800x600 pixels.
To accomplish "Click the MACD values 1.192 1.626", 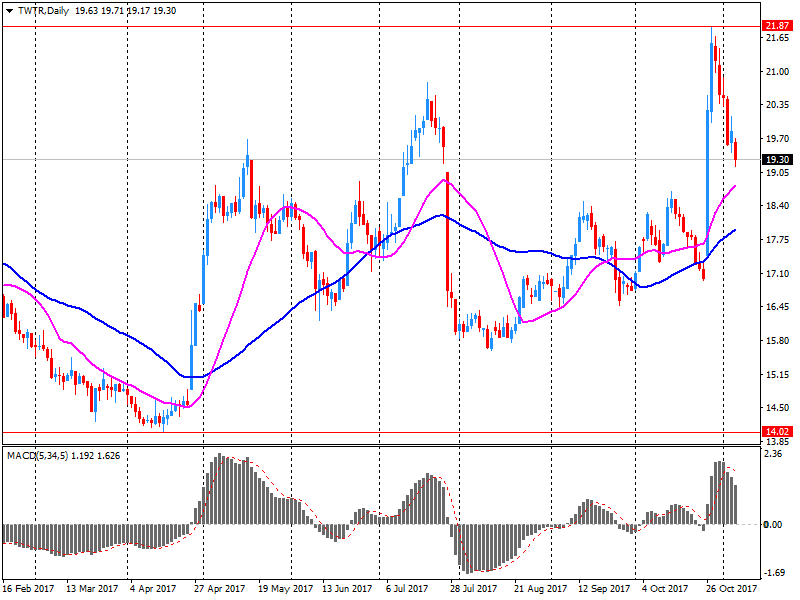I will 95,456.
